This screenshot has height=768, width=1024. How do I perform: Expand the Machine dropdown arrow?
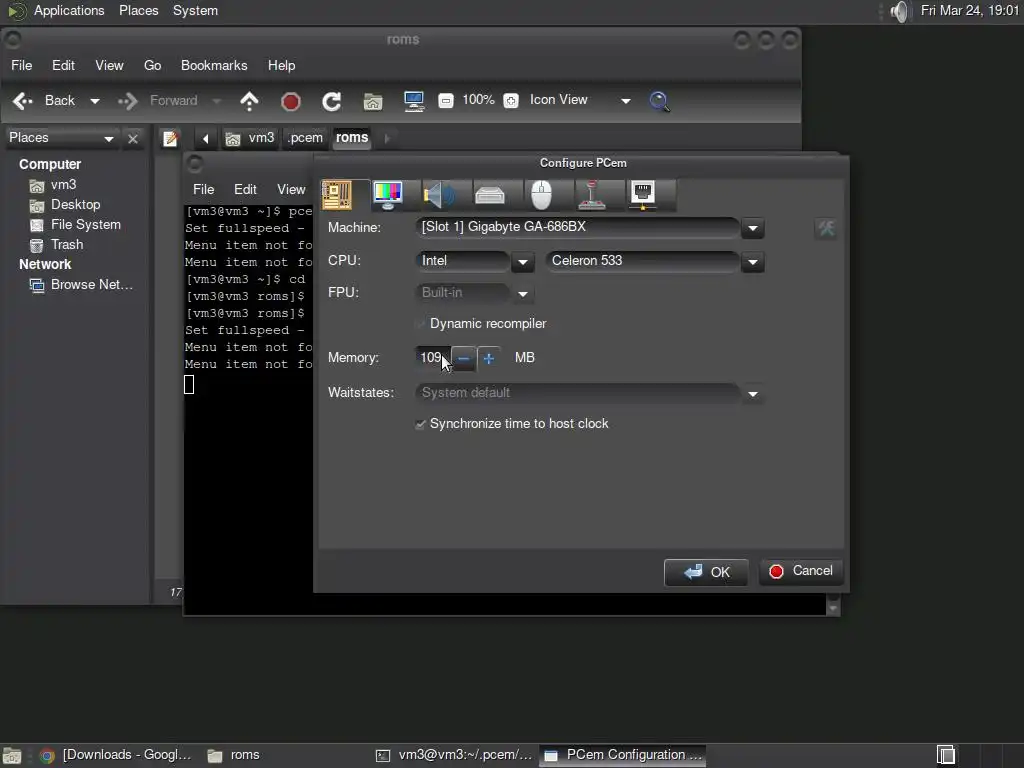[x=752, y=228]
